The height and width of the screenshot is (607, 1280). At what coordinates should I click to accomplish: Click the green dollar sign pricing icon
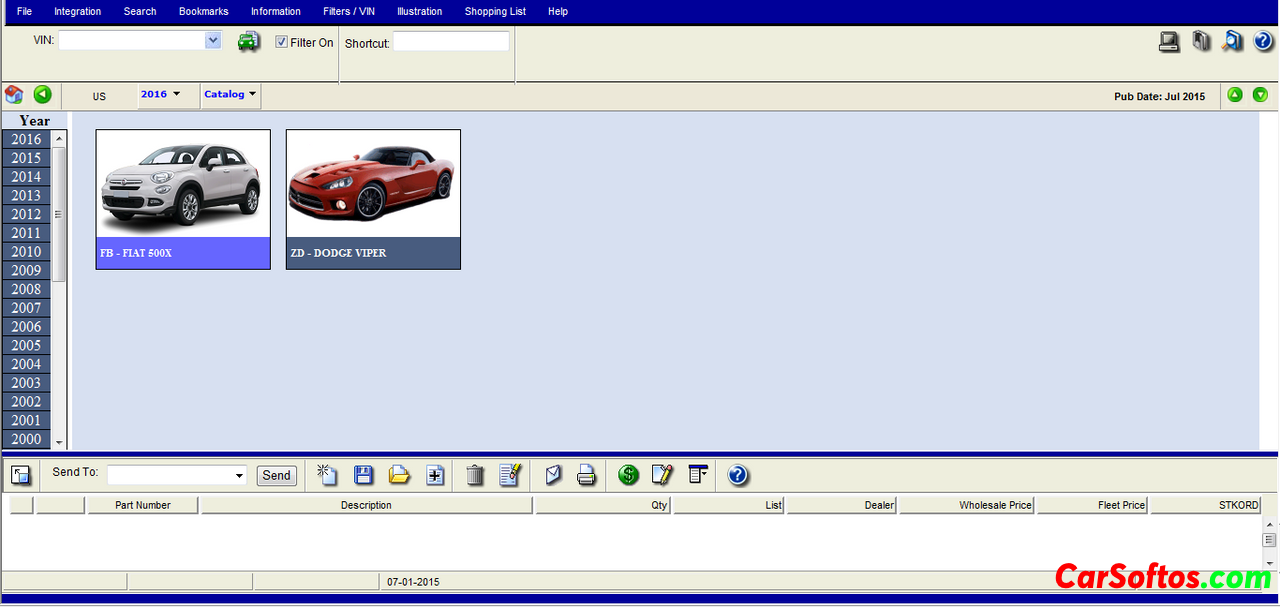[628, 475]
